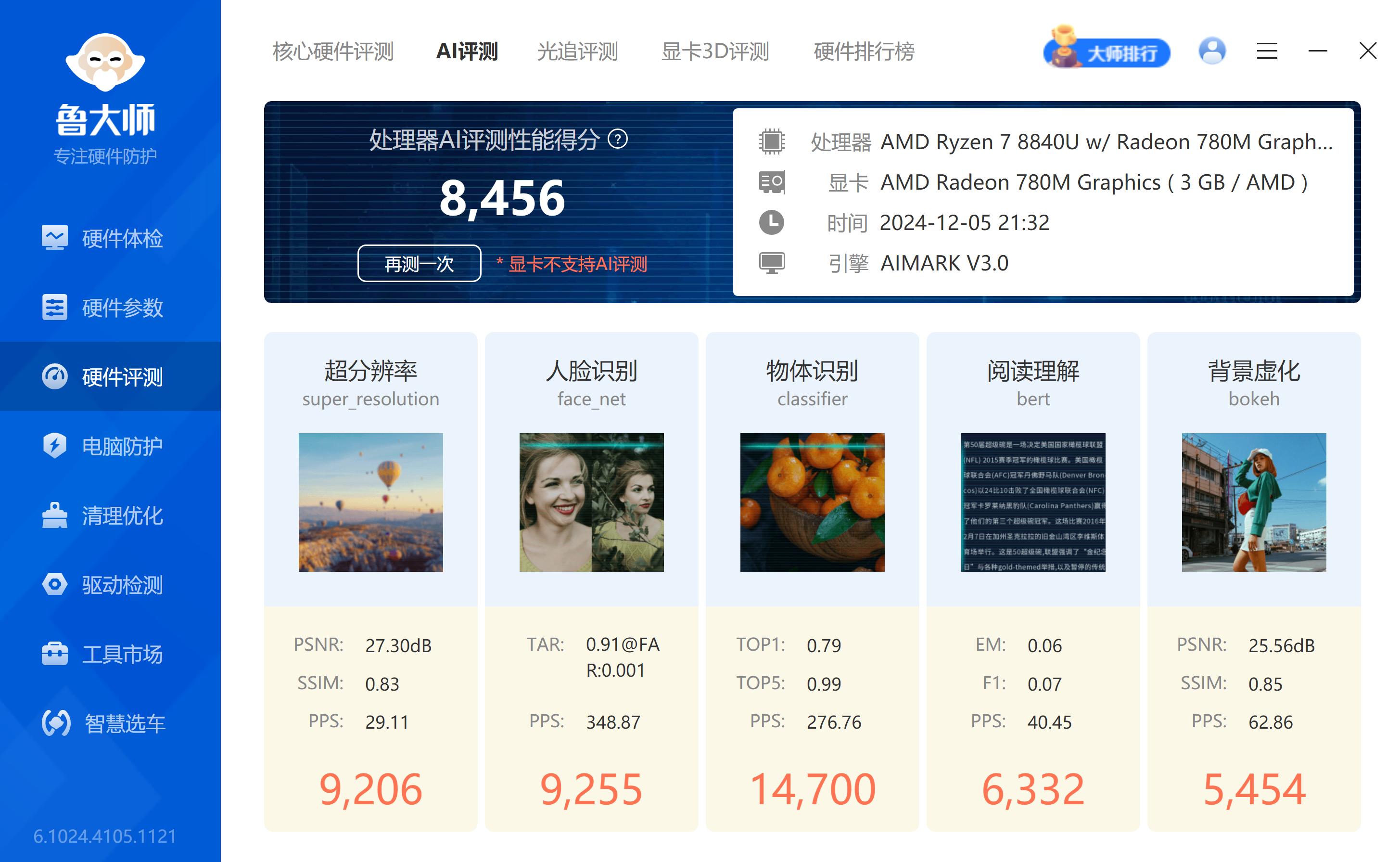Click the 显卡不支持AI评测 notice
This screenshot has width=1400, height=862.
572,264
